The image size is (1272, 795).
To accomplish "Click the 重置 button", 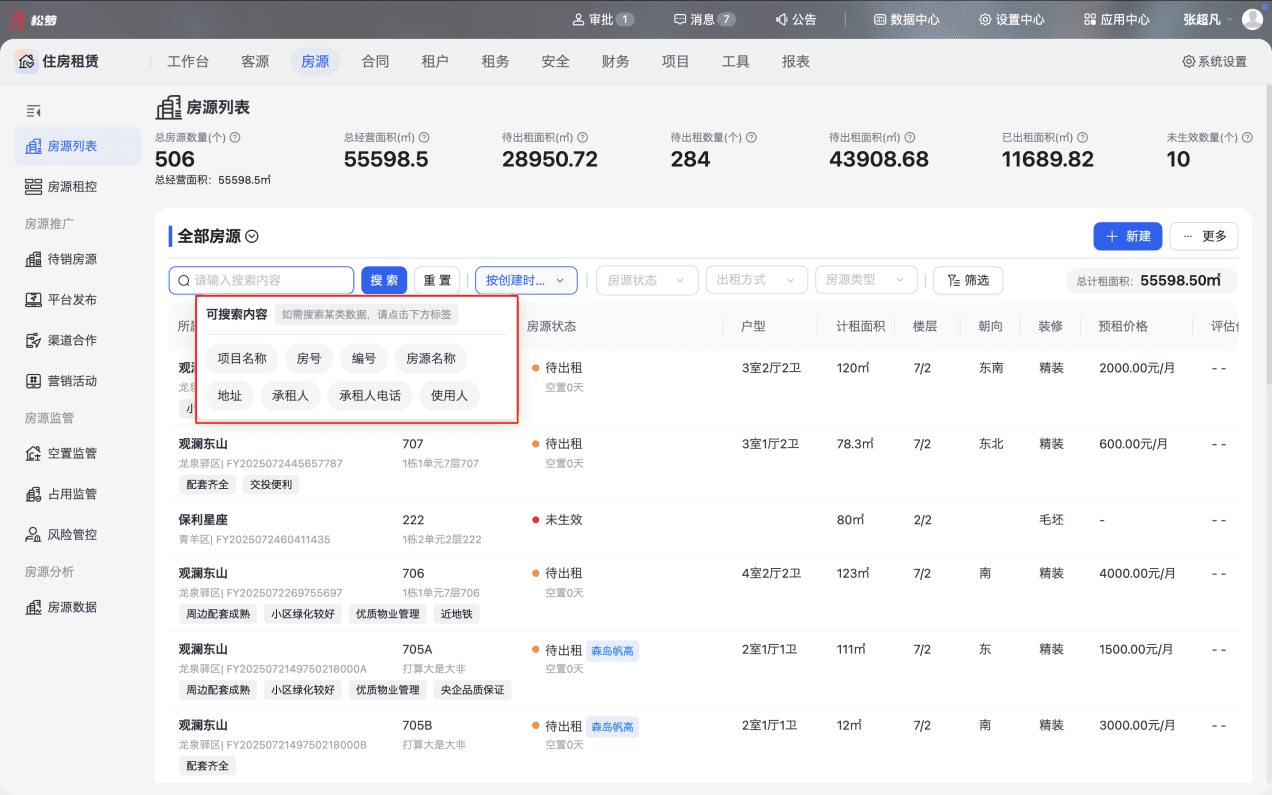I will pyautogui.click(x=437, y=281).
